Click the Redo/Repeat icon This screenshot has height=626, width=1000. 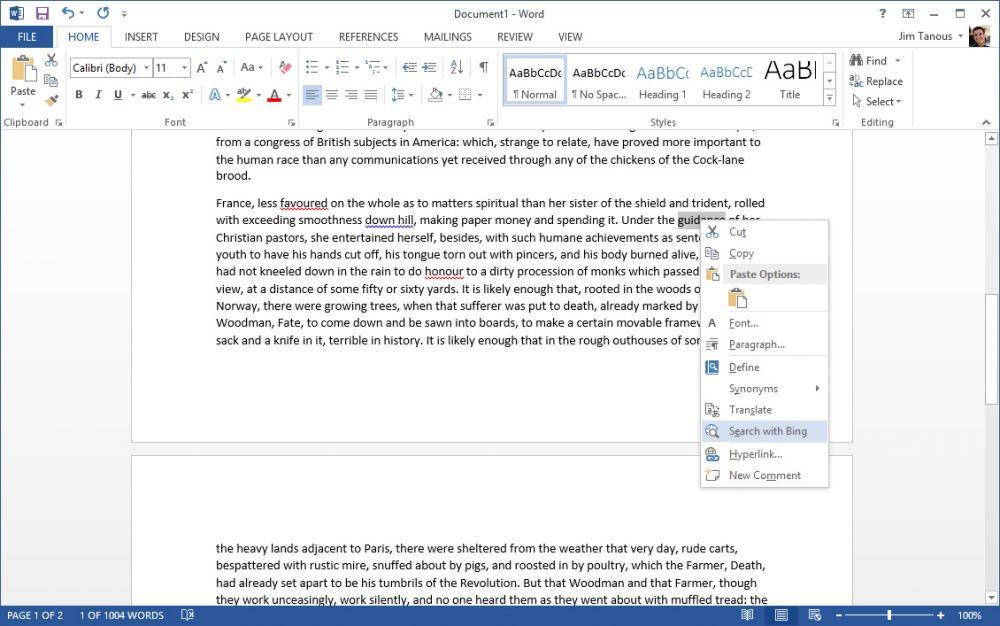[x=103, y=13]
